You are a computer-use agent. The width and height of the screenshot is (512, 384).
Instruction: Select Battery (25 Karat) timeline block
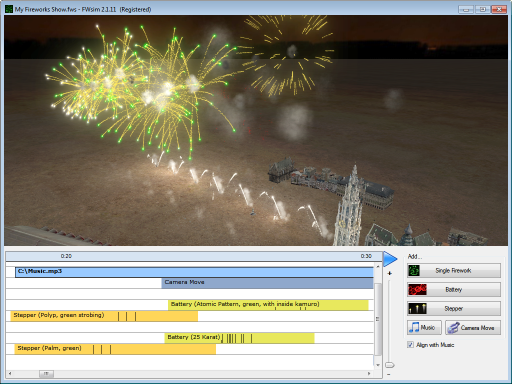pos(239,338)
